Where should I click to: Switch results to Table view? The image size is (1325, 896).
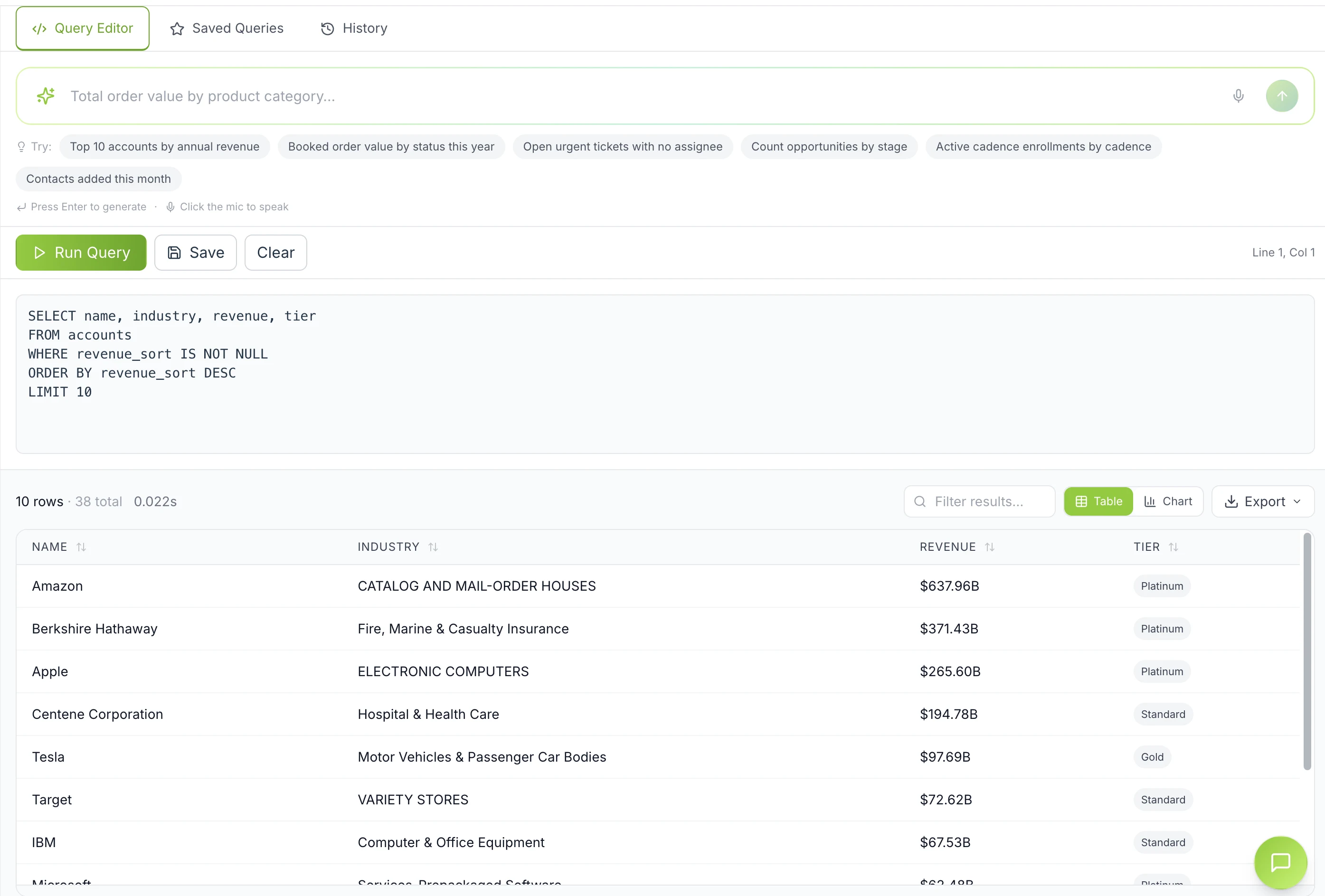(1098, 501)
